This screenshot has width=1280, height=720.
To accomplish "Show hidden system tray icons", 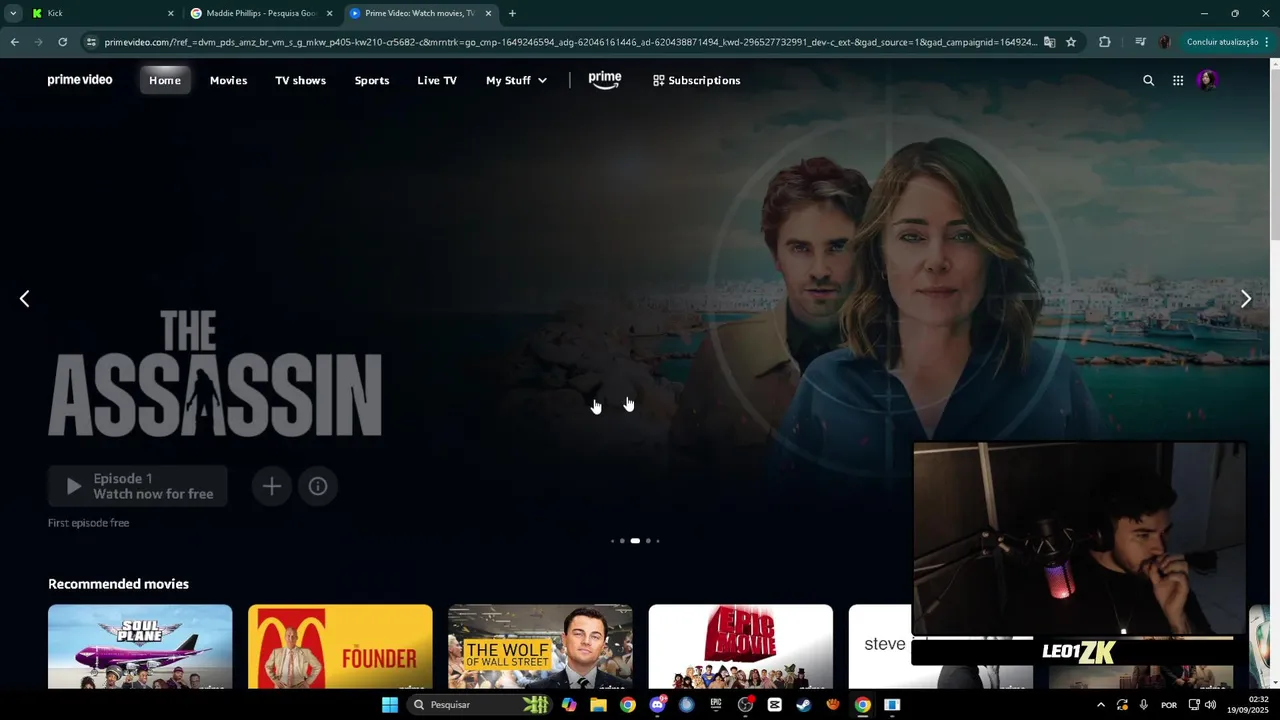I will tap(1101, 705).
